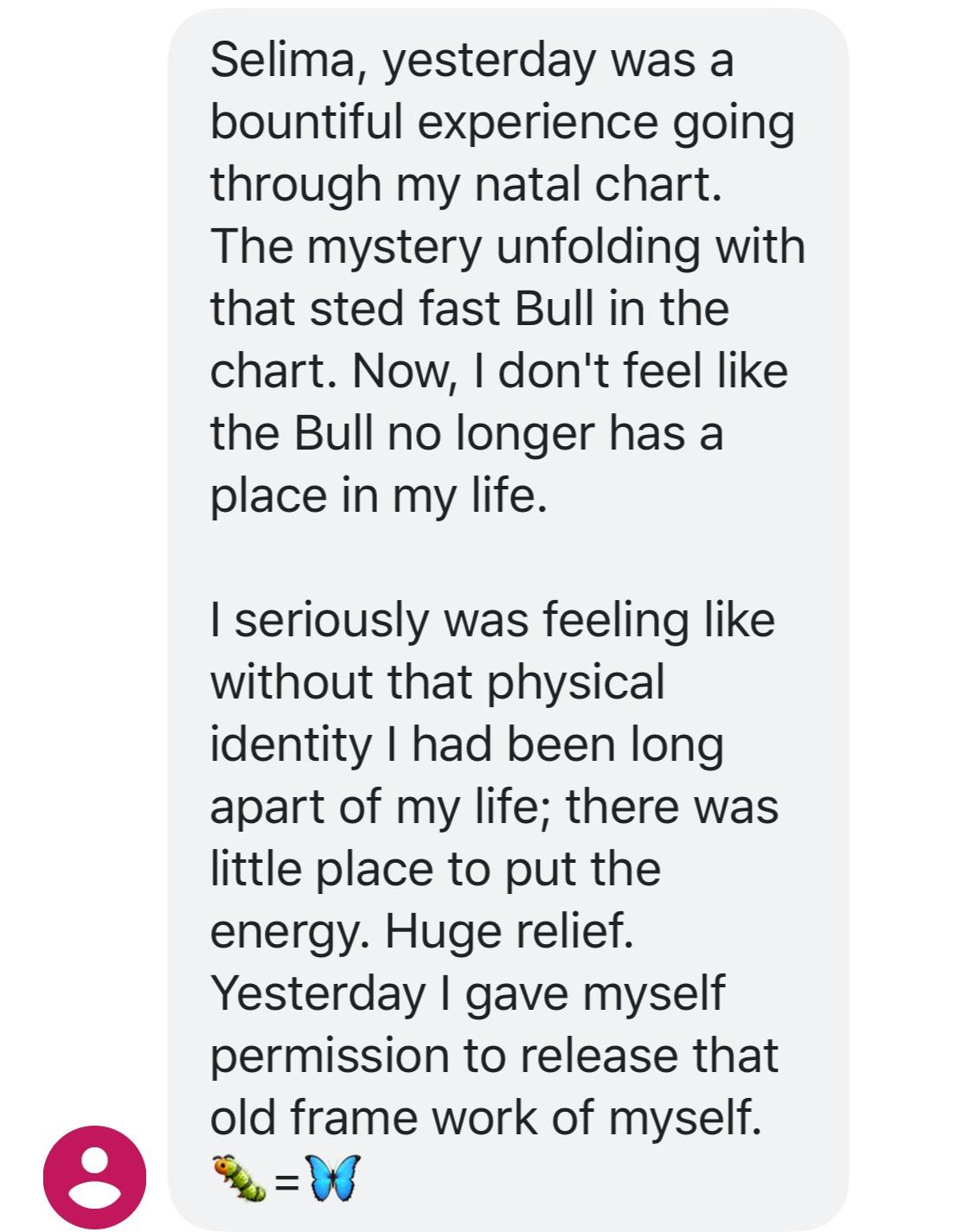The width and height of the screenshot is (973, 1232).
Task: Open the sender's pink profile avatar
Action: pos(95,1177)
